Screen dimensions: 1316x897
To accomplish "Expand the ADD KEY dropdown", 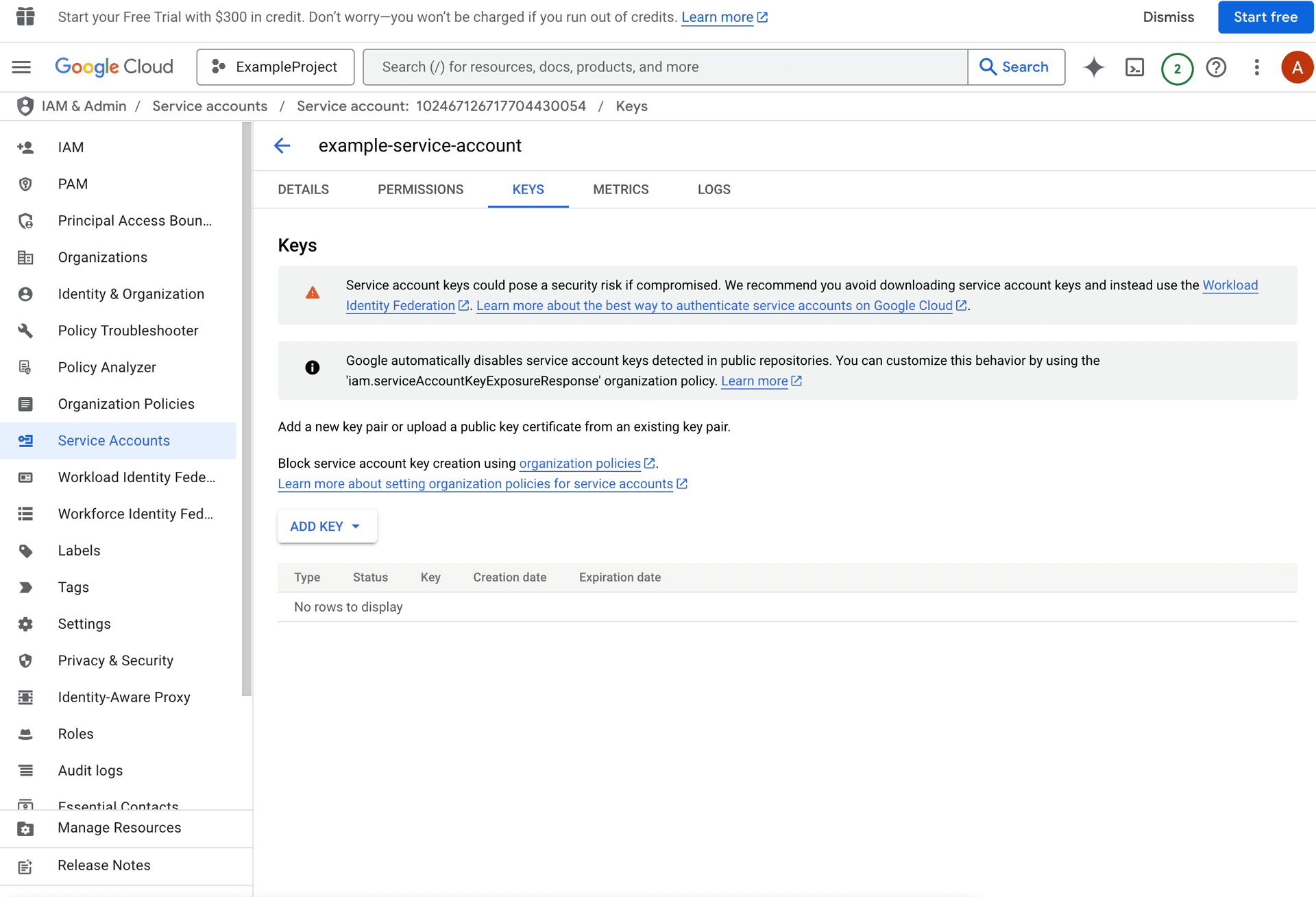I will pyautogui.click(x=327, y=527).
